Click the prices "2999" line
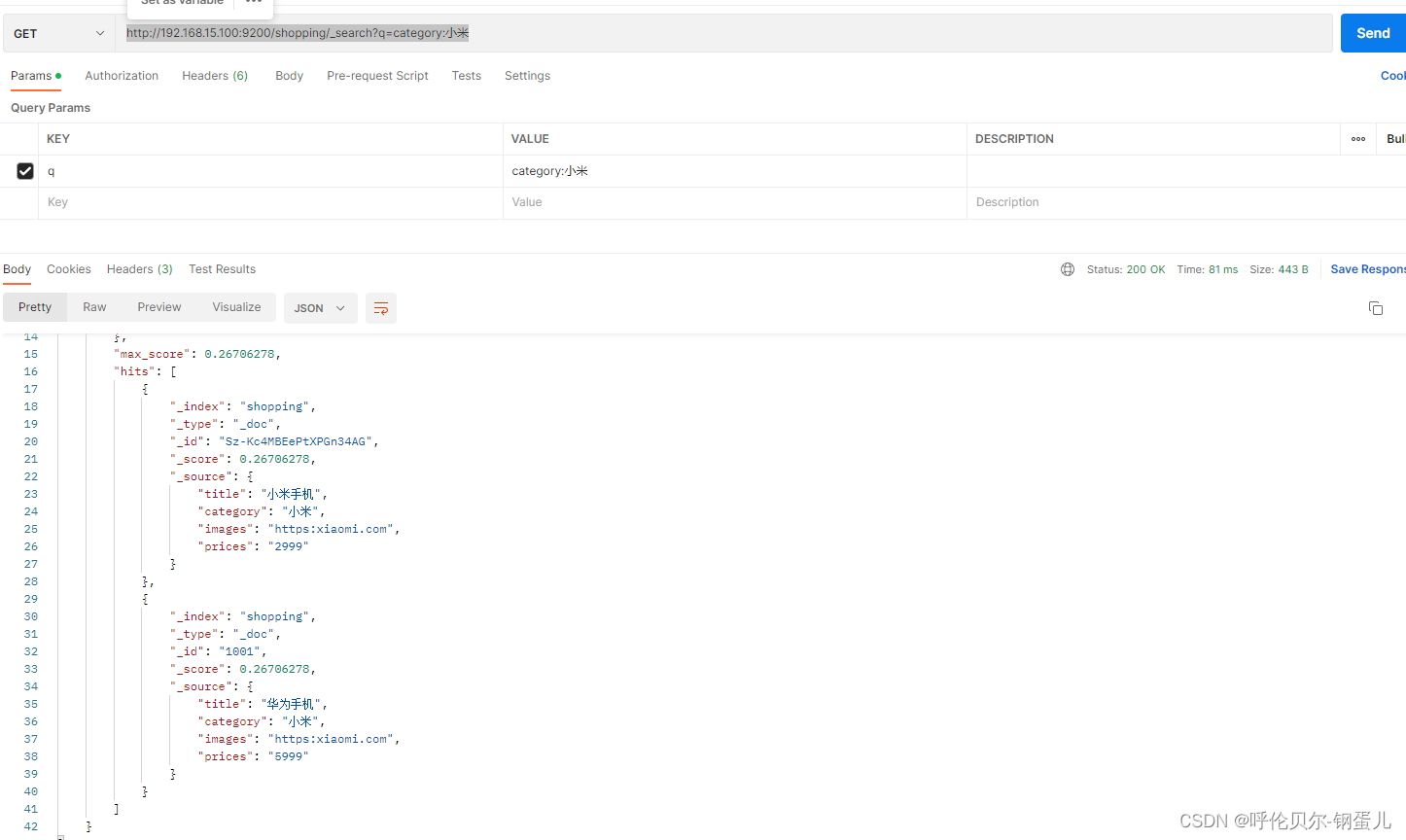The image size is (1406, 840). [x=253, y=546]
